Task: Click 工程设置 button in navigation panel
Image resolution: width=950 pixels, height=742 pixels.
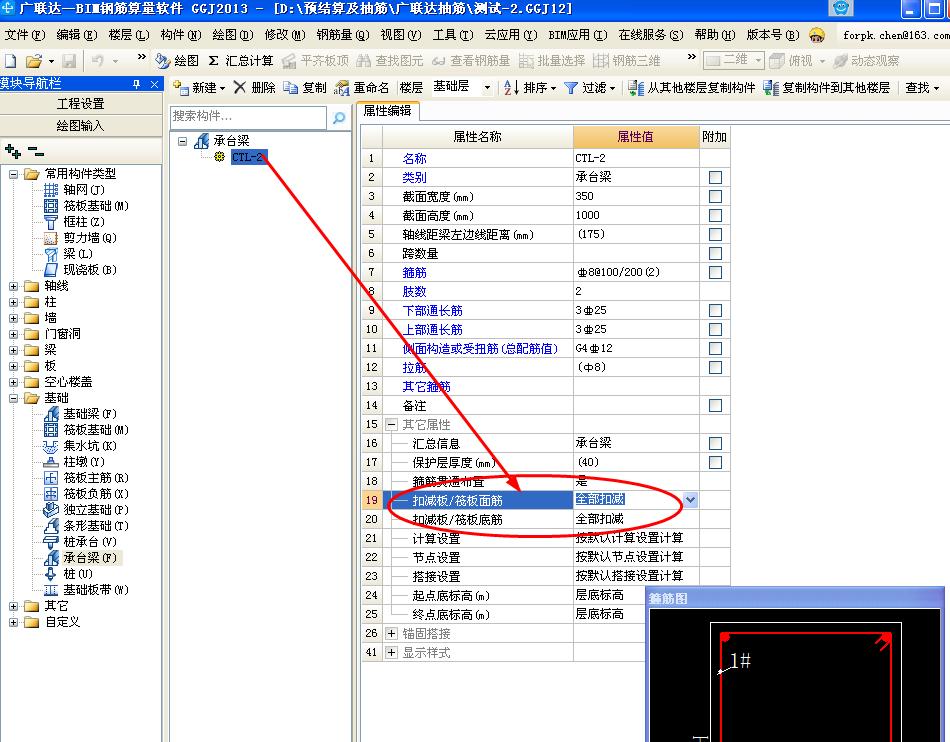Action: [x=81, y=104]
